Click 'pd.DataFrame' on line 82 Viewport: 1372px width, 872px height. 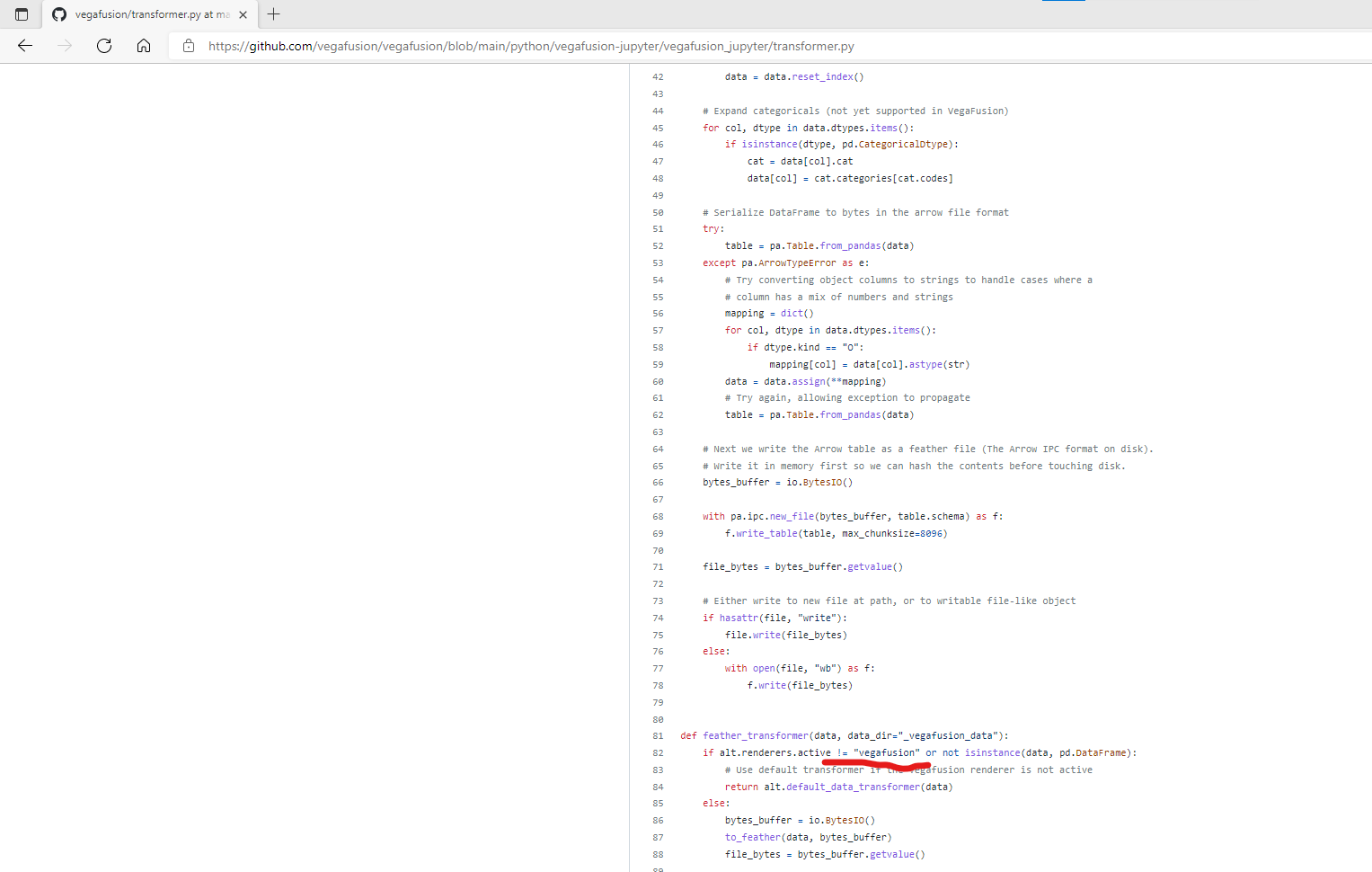[1093, 753]
